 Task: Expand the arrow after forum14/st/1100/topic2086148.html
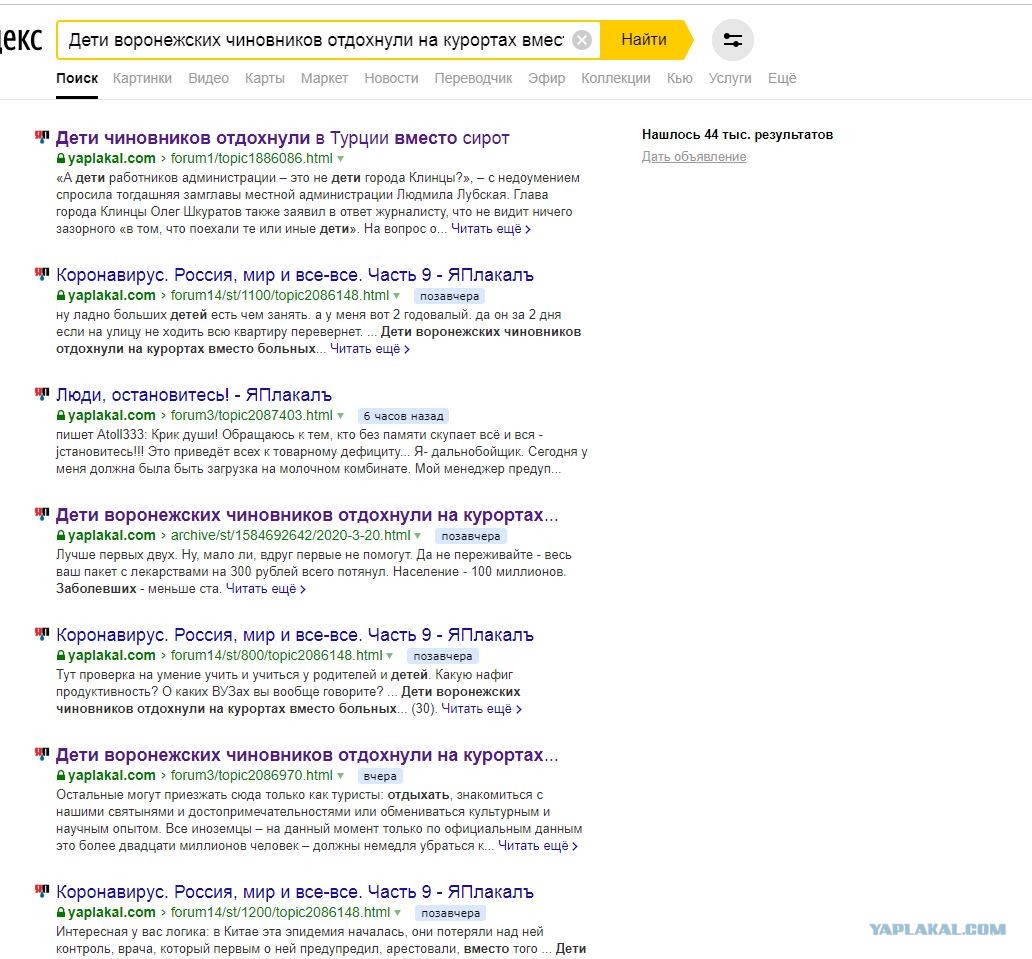pos(396,296)
